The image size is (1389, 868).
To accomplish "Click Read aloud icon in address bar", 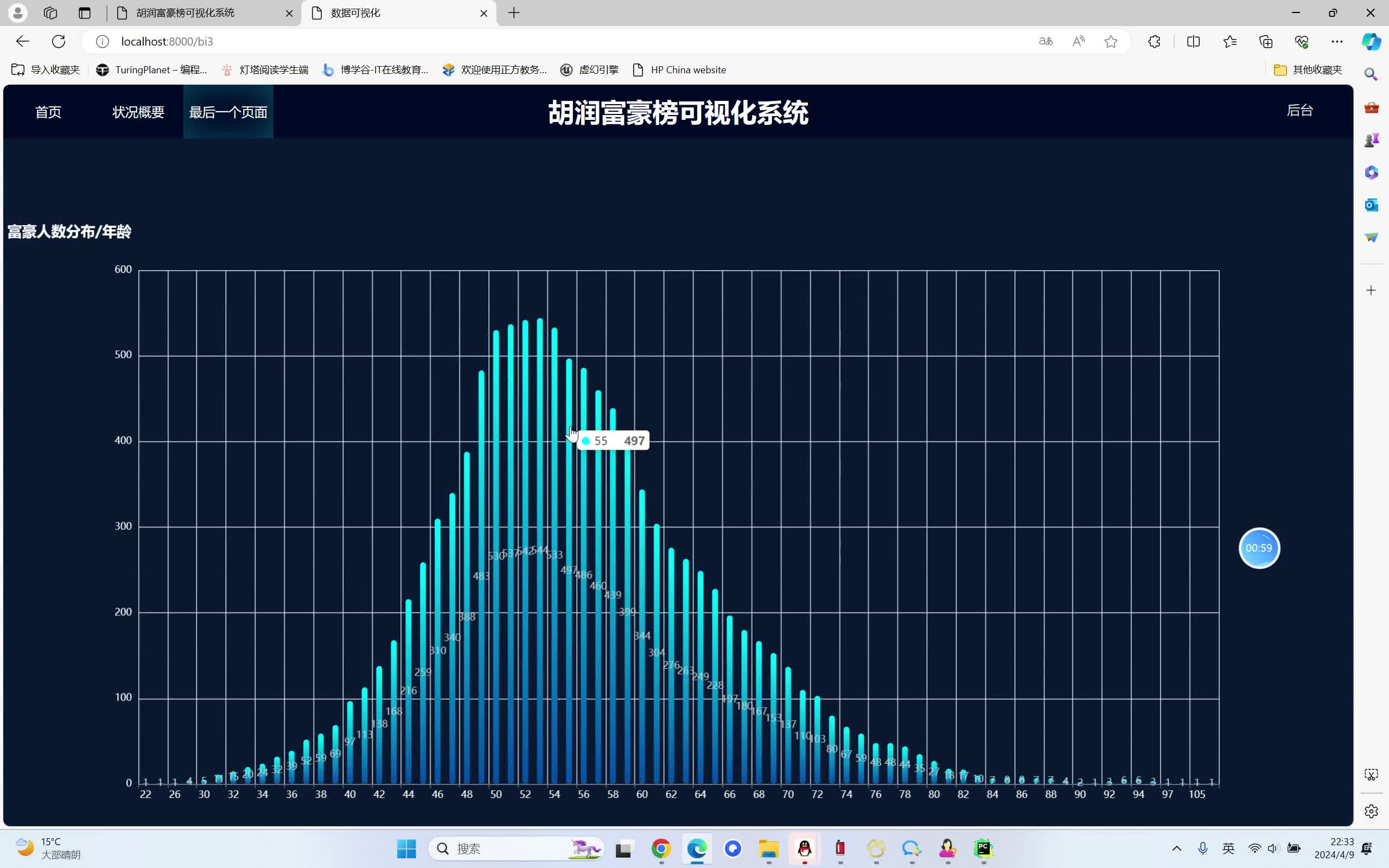I will coord(1079,41).
